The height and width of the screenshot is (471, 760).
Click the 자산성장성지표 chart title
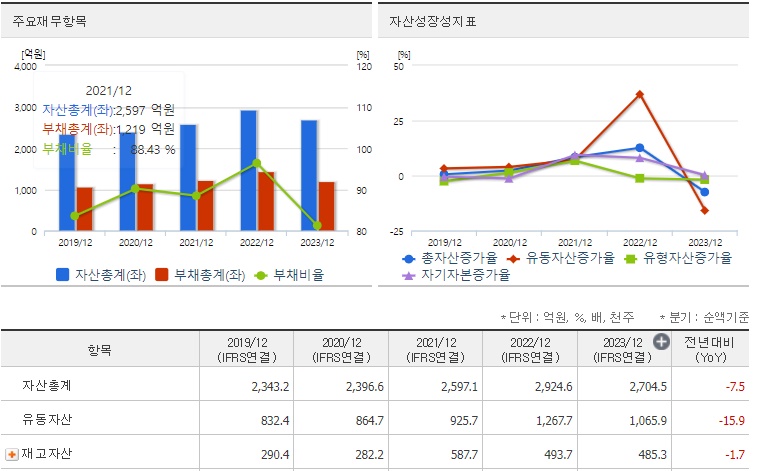point(433,21)
